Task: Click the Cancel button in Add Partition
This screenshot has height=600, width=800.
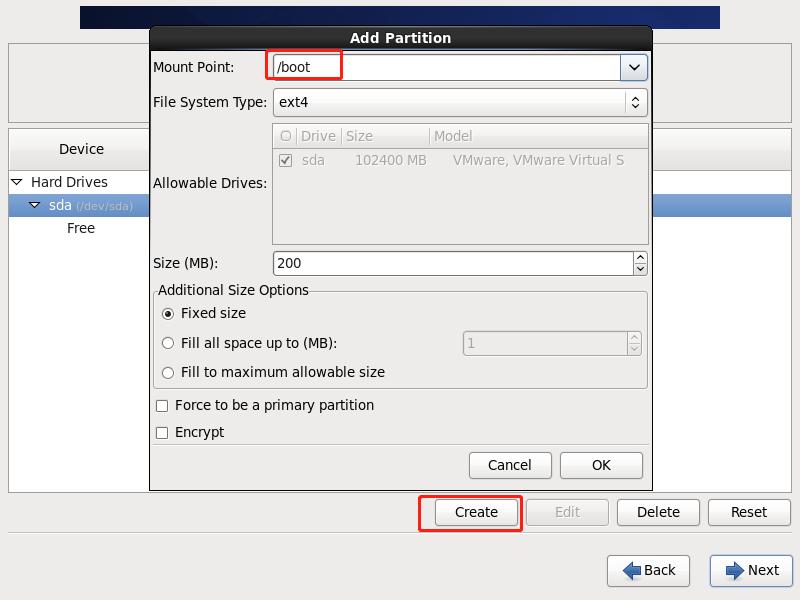Action: (x=510, y=465)
